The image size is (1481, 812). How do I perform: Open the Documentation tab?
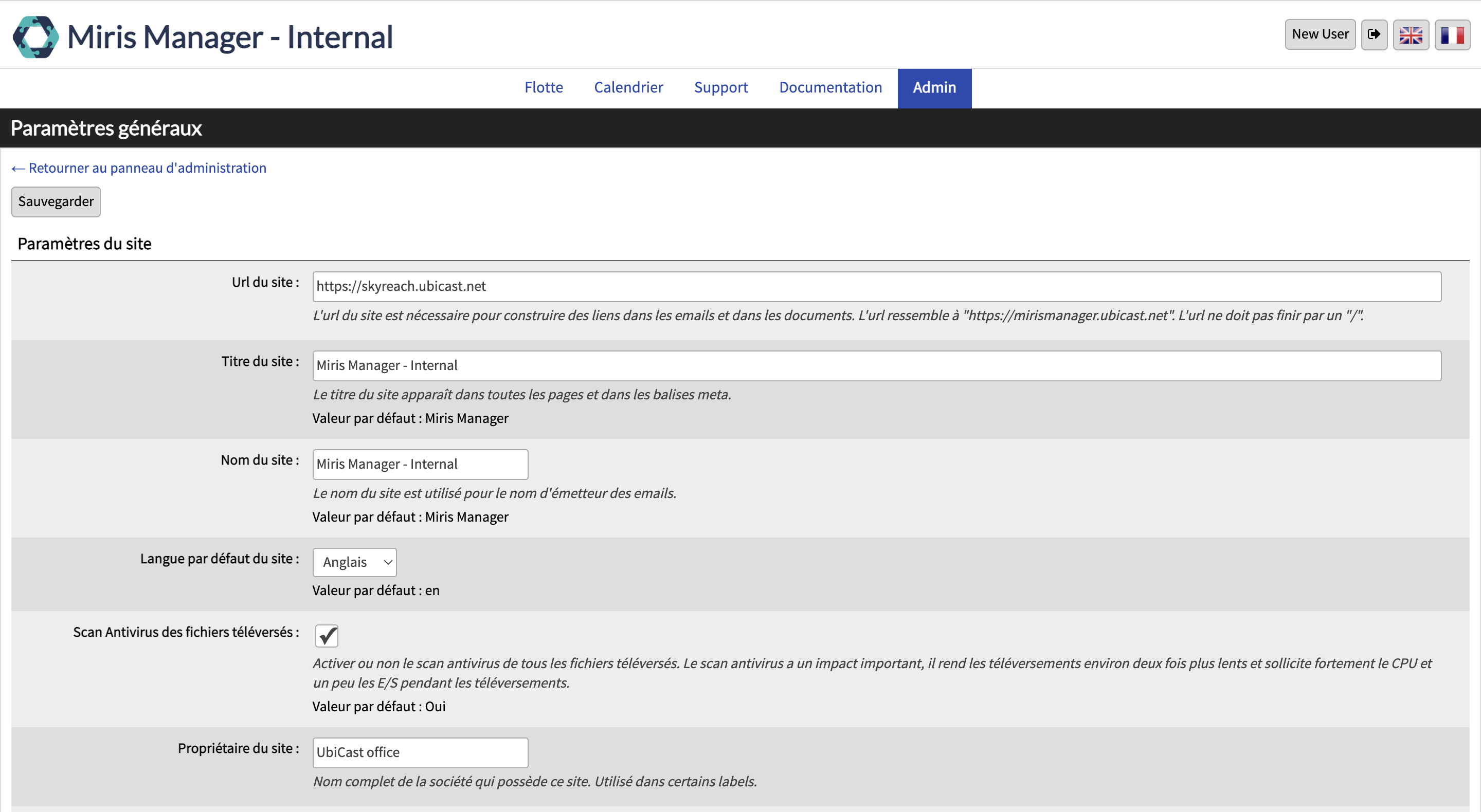point(830,87)
